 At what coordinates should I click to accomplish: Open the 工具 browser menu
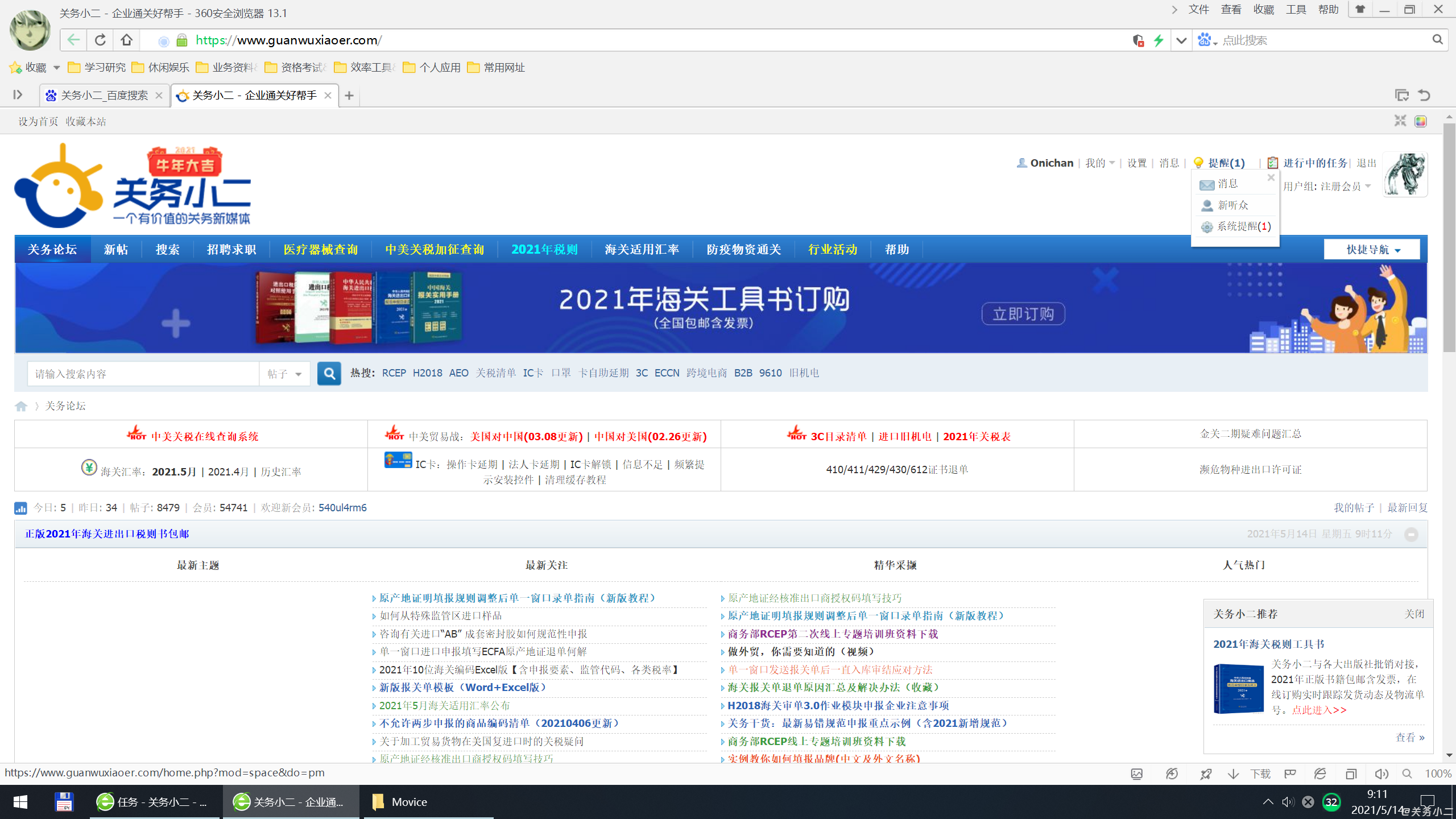(1296, 10)
